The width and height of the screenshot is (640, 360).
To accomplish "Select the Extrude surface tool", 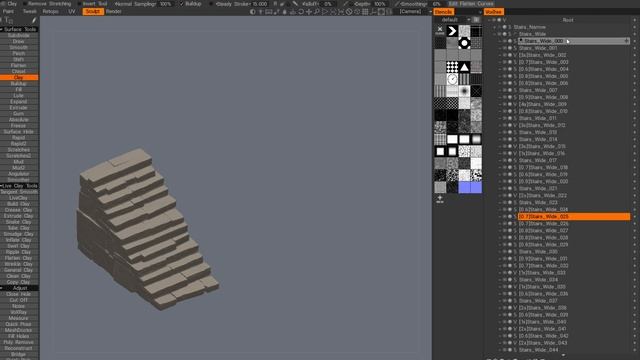I will click(19, 107).
